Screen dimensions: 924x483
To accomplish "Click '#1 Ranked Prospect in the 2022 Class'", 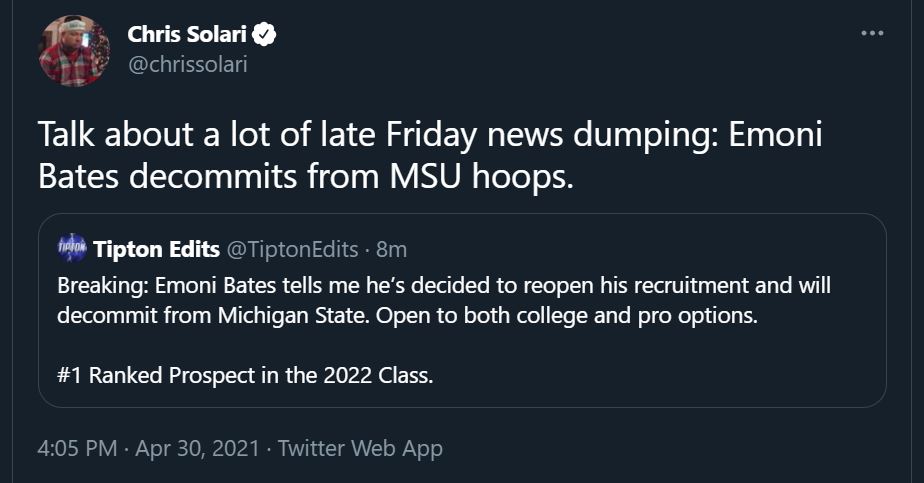I will click(247, 377).
